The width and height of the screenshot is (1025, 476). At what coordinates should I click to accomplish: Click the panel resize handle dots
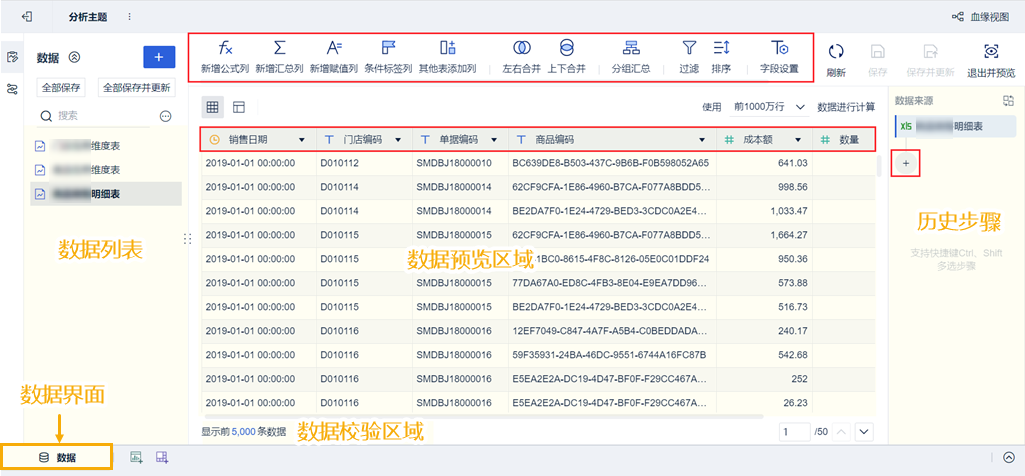click(x=188, y=239)
